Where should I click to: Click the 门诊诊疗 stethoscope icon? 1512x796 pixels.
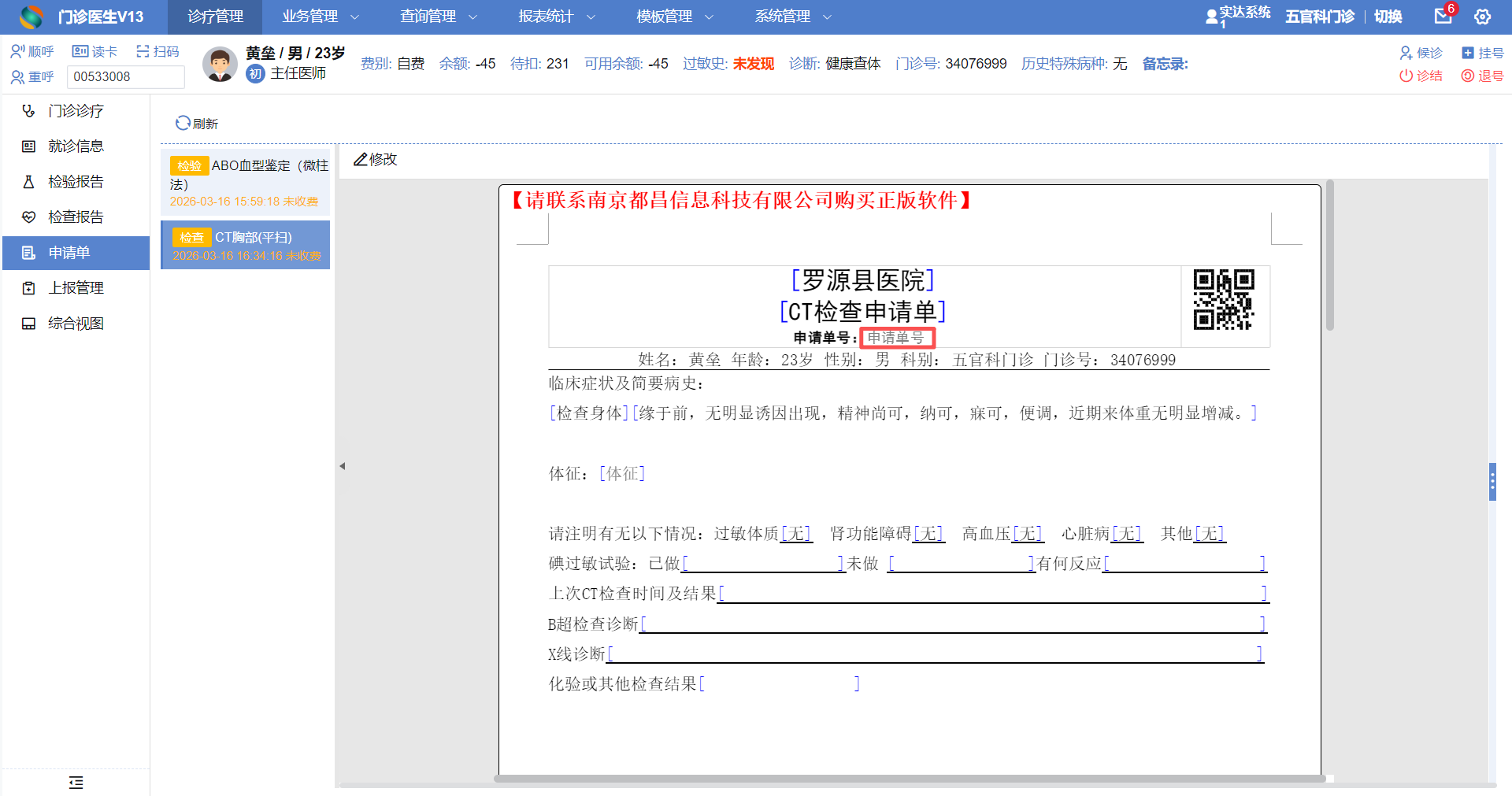point(29,111)
